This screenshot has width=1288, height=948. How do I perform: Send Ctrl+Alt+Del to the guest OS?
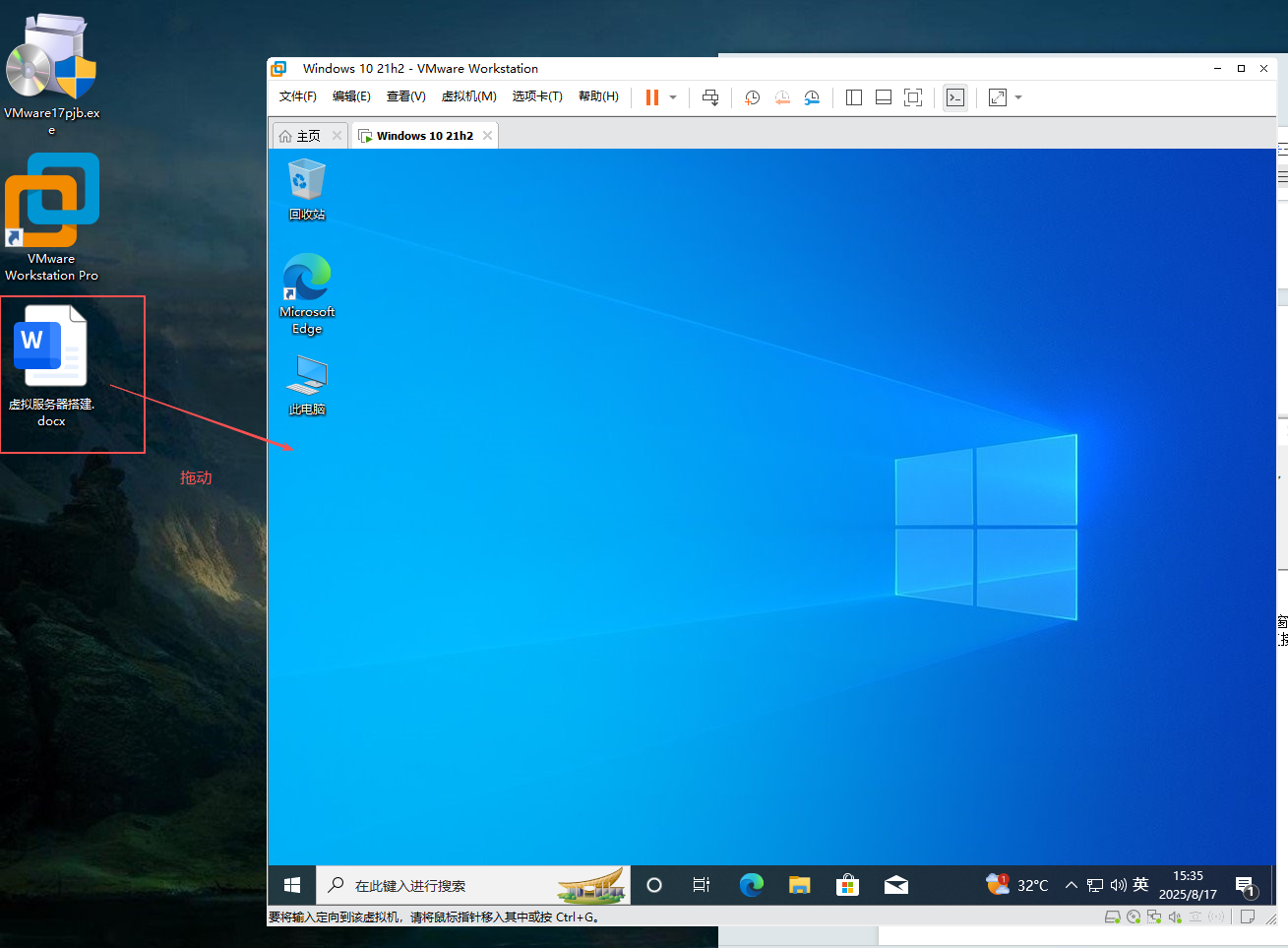(x=709, y=97)
